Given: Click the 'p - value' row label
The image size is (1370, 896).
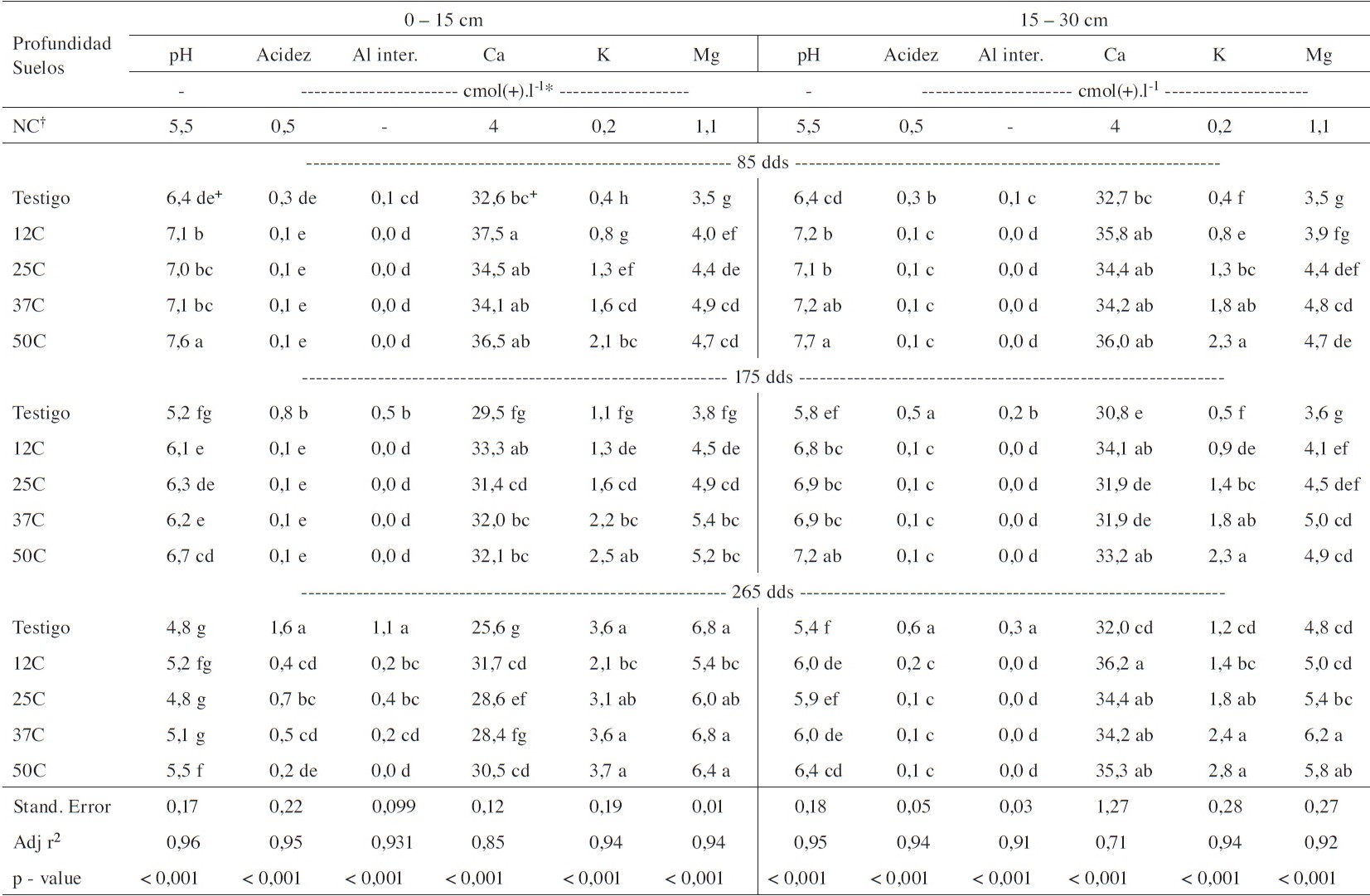Looking at the screenshot, I should tap(47, 879).
